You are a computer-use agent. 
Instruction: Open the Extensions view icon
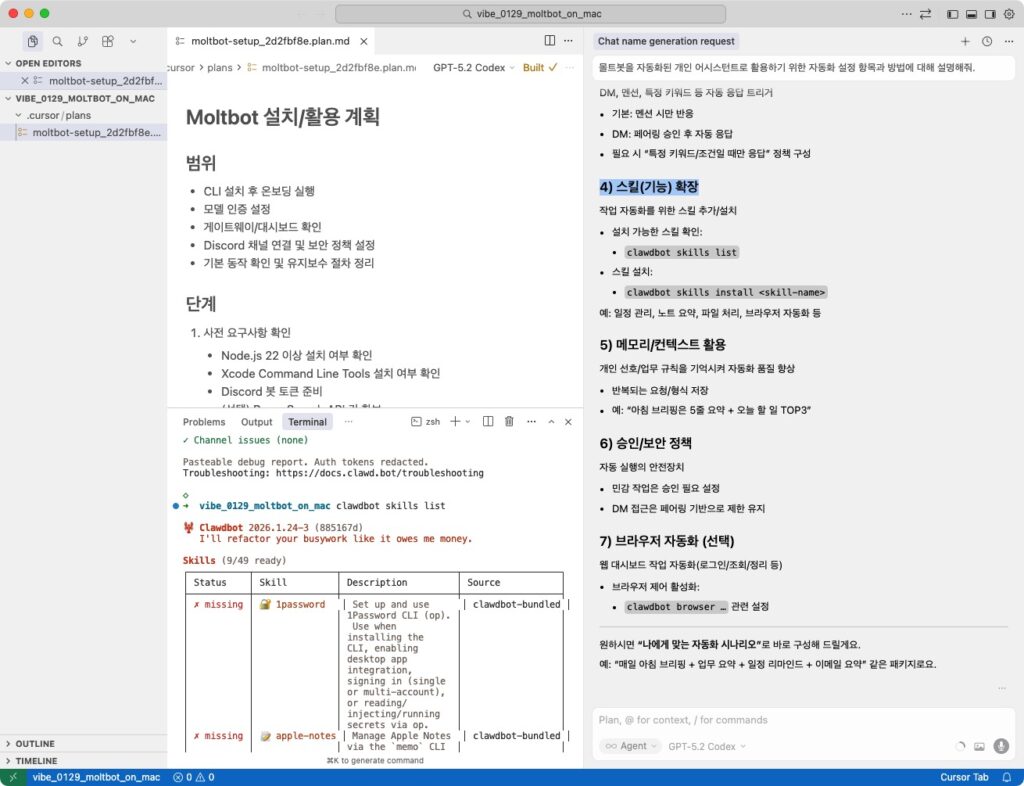point(108,41)
